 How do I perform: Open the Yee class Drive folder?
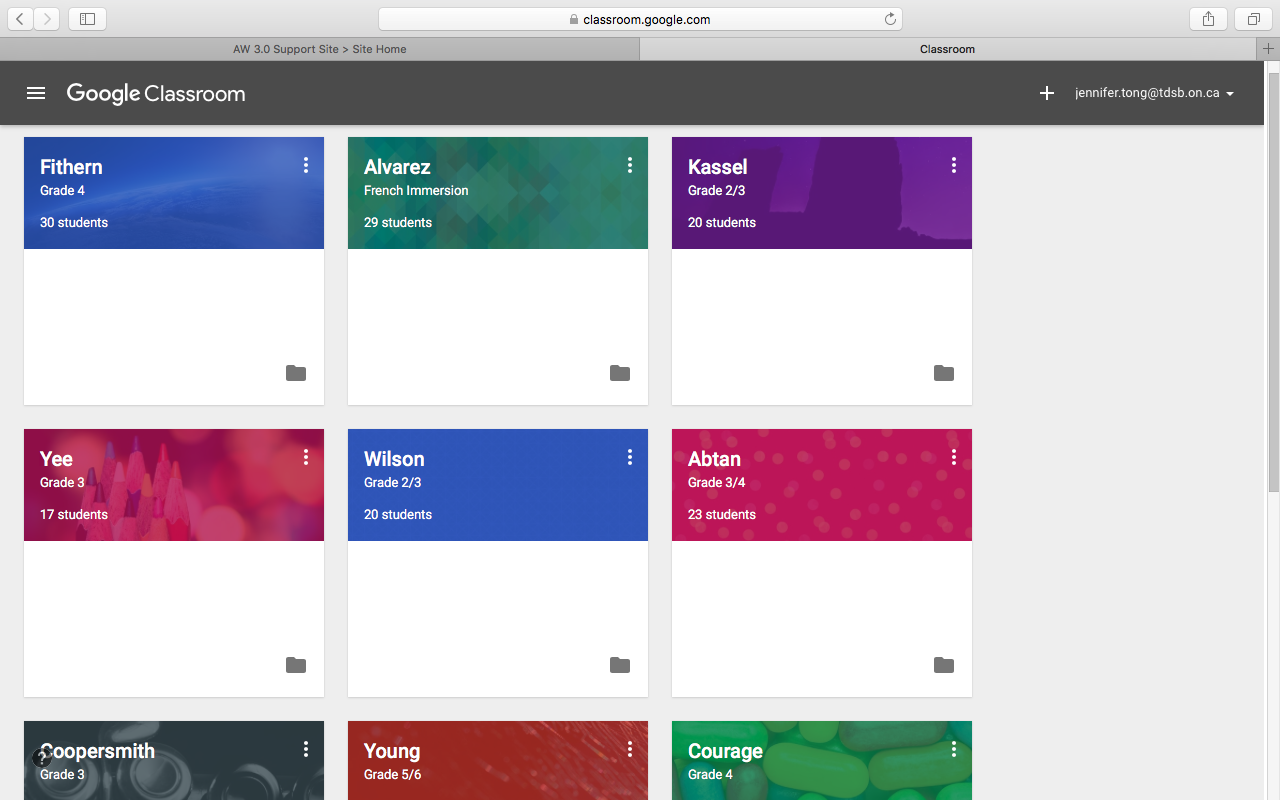click(x=296, y=665)
